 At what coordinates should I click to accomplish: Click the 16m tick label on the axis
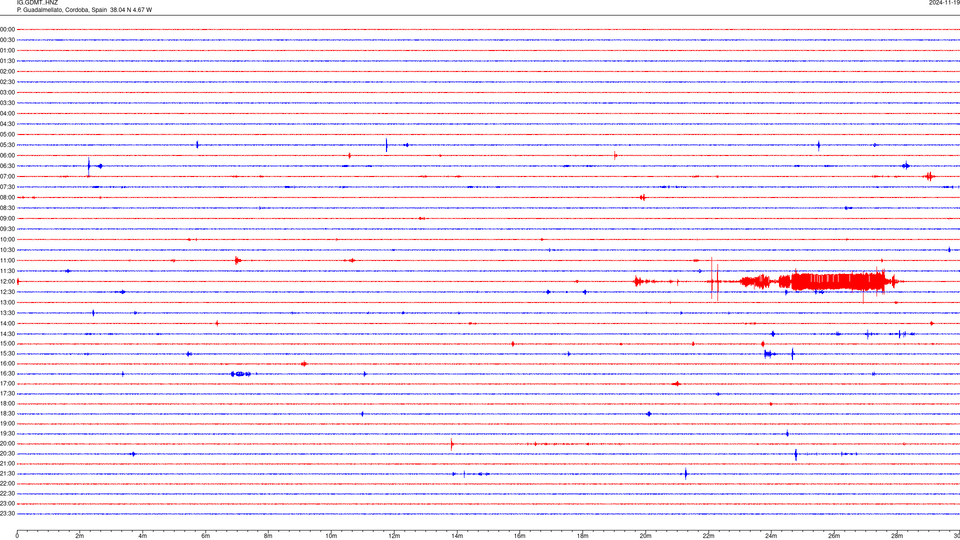[520, 536]
